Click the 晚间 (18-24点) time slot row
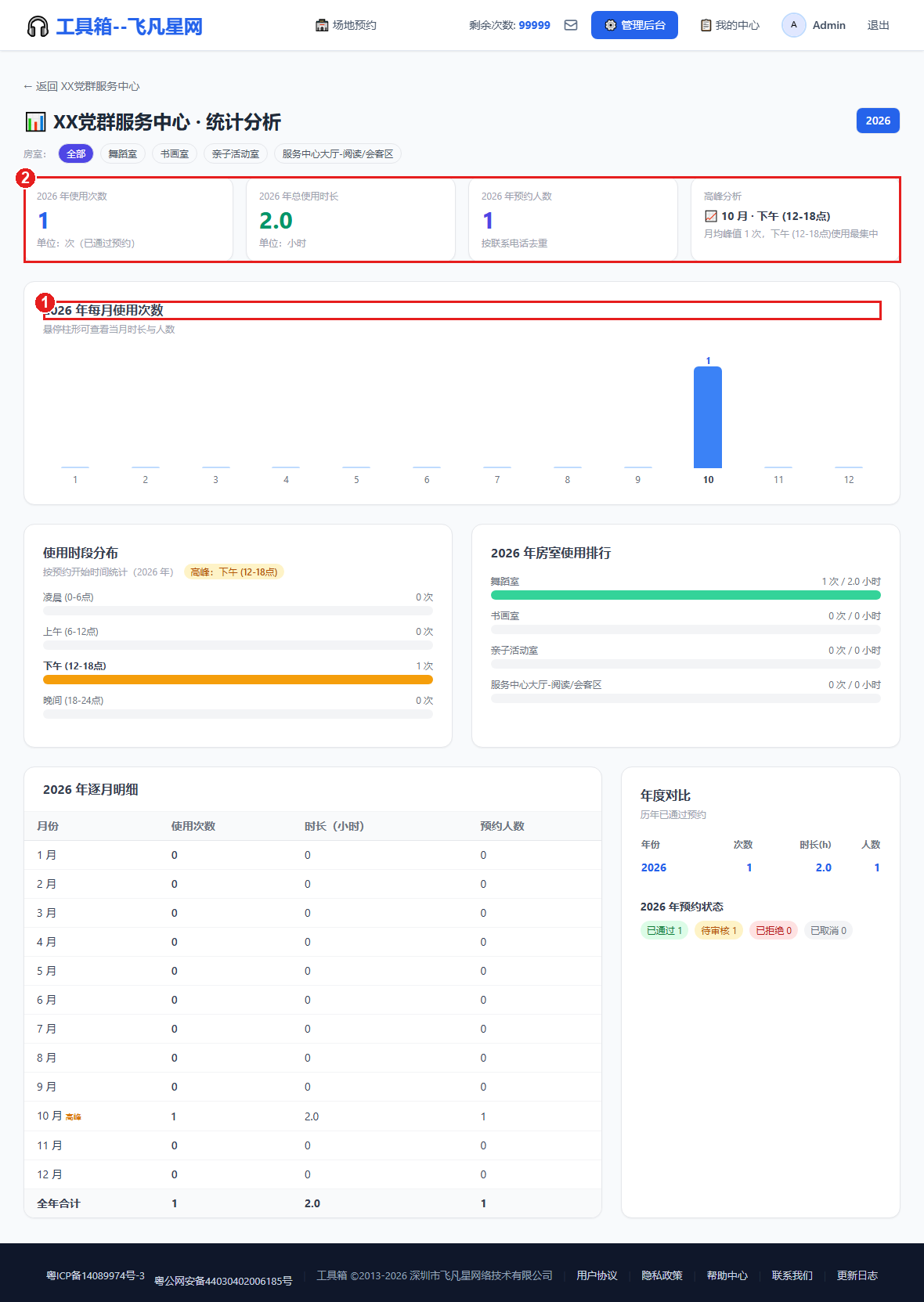The image size is (924, 1302). (x=238, y=707)
